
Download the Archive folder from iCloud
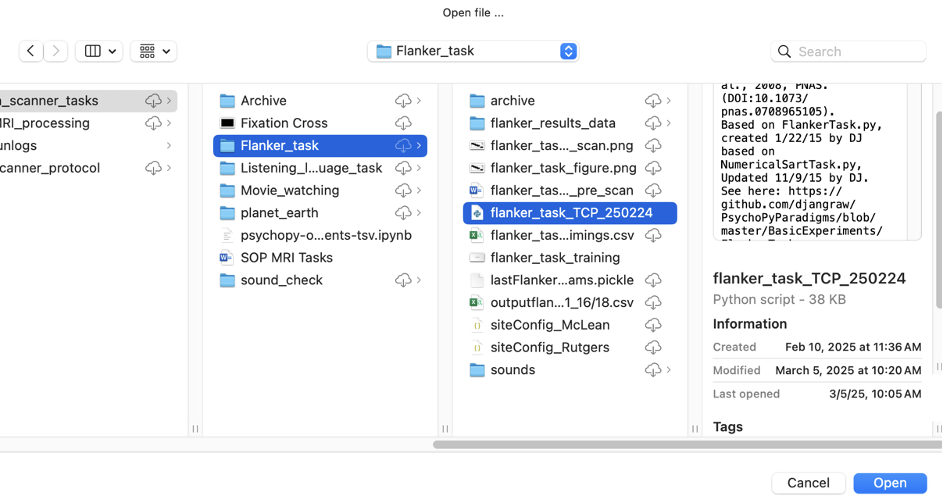(x=403, y=101)
